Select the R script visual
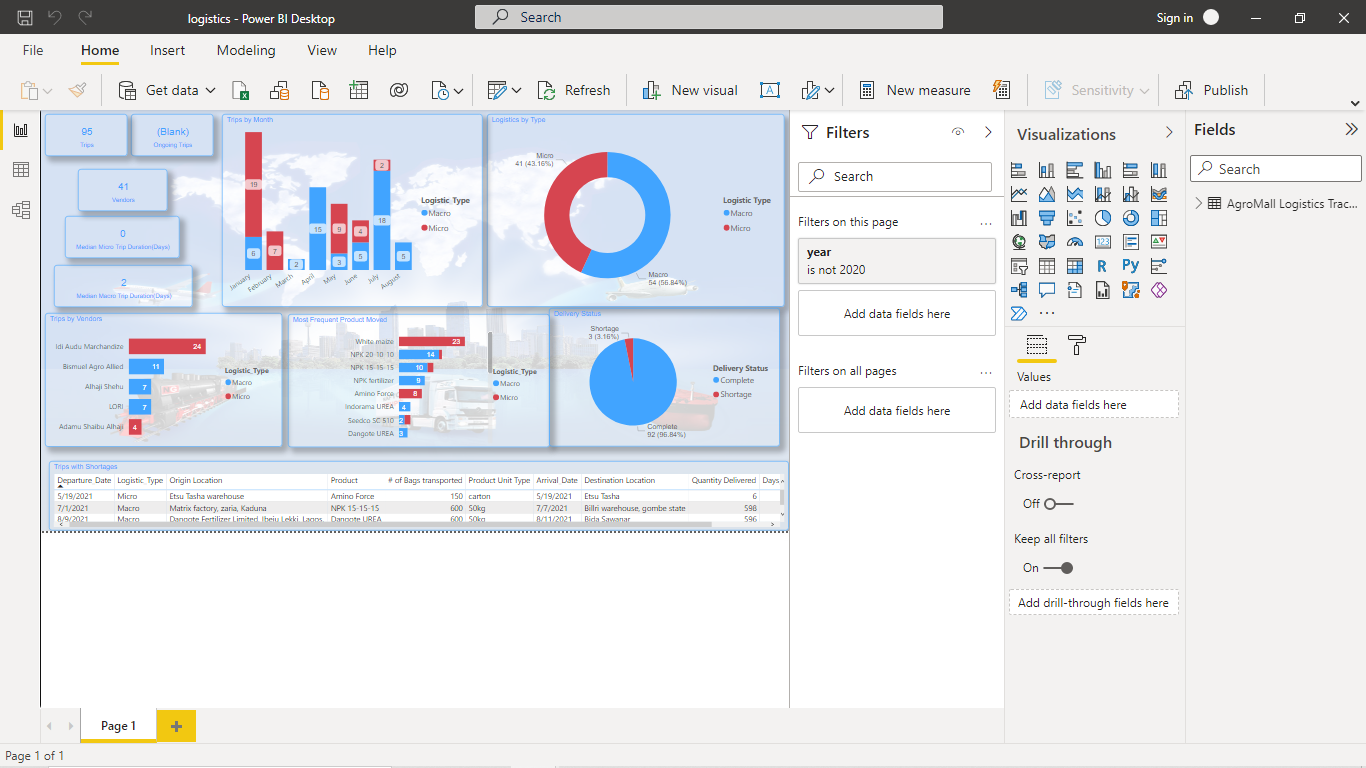 tap(1102, 266)
